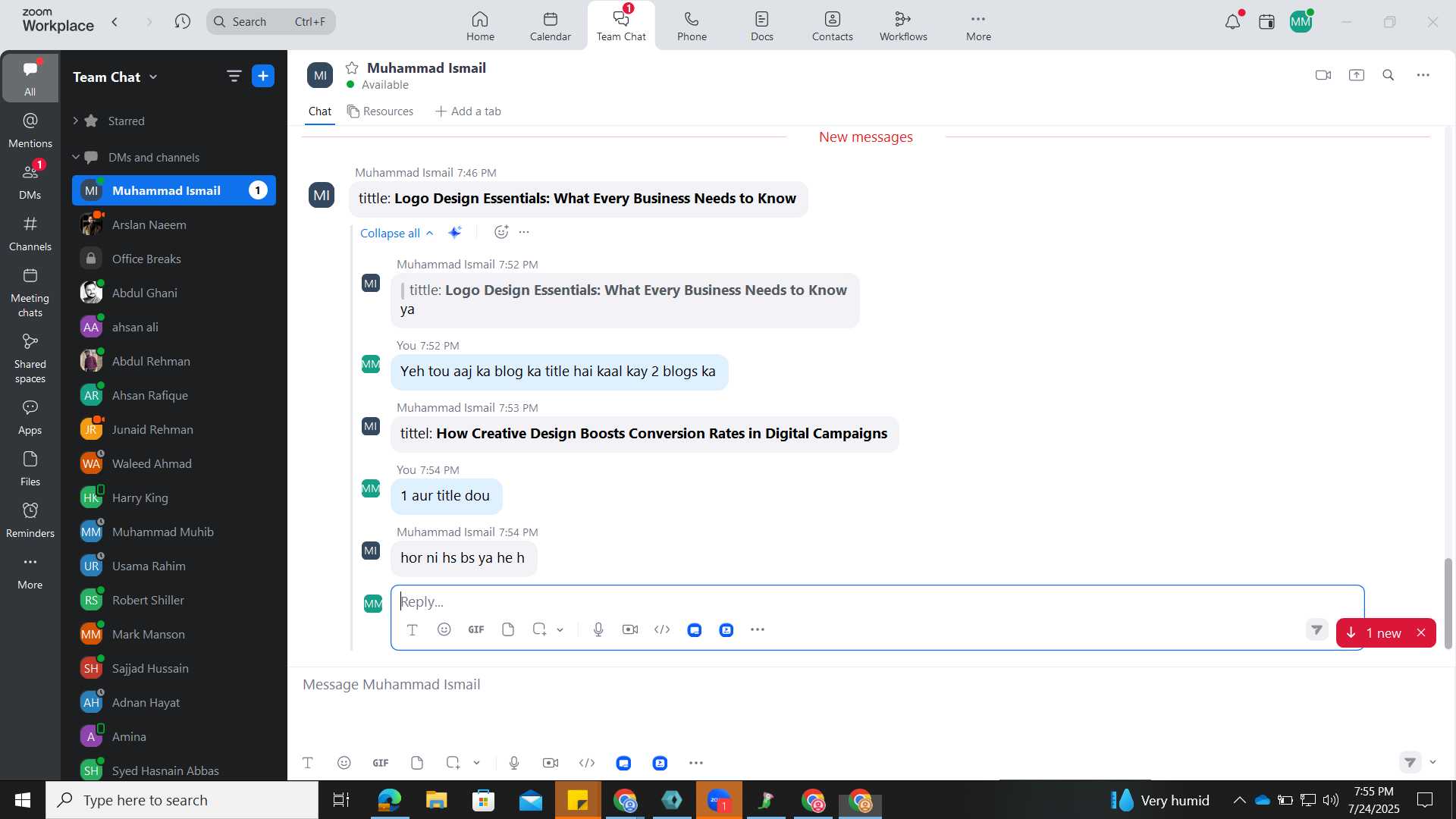Viewport: 1456px width, 819px height.
Task: Open screenshot options dropdown arrow in reply box
Action: (x=560, y=629)
